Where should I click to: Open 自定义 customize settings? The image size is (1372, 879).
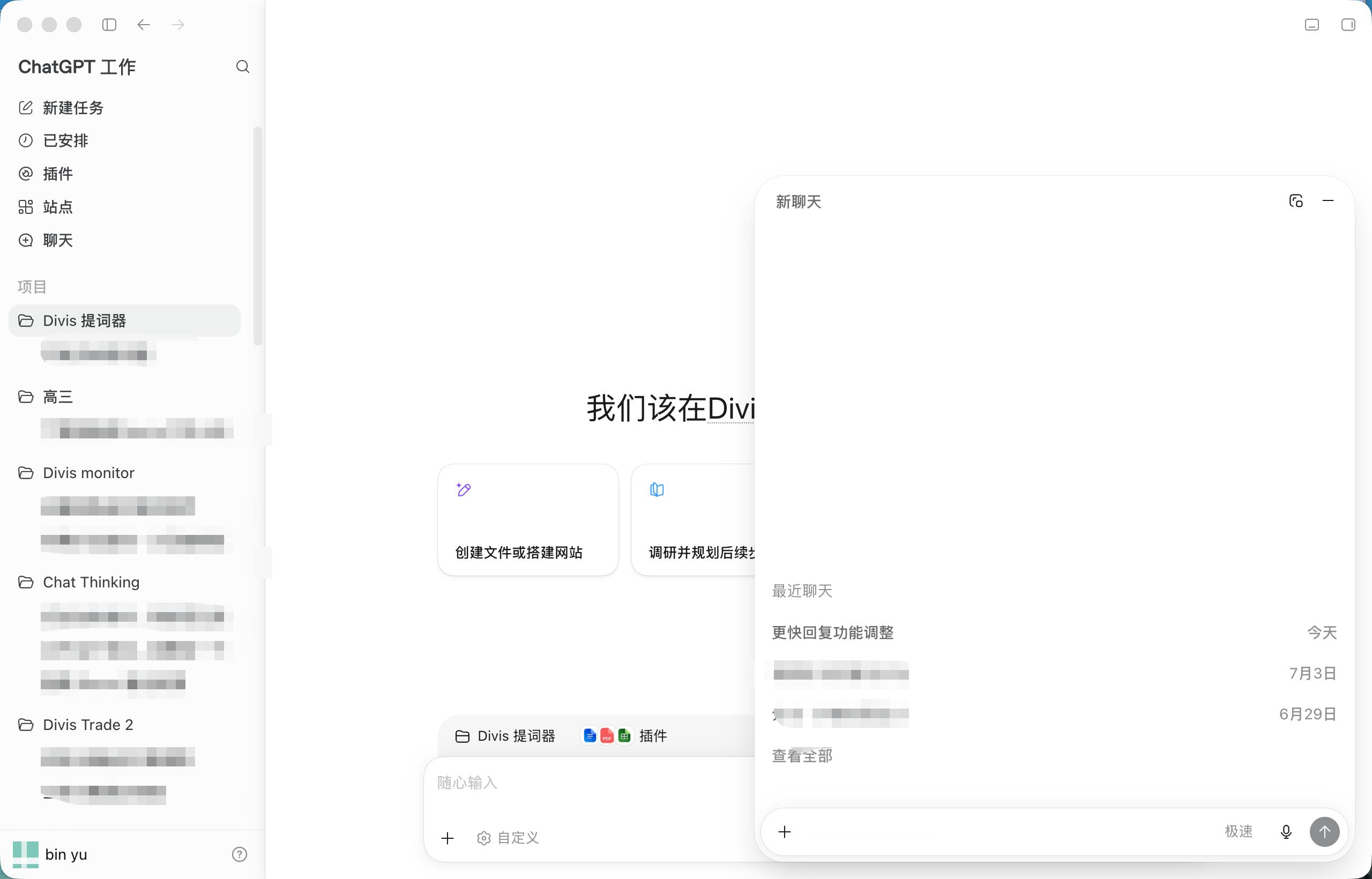coord(508,838)
